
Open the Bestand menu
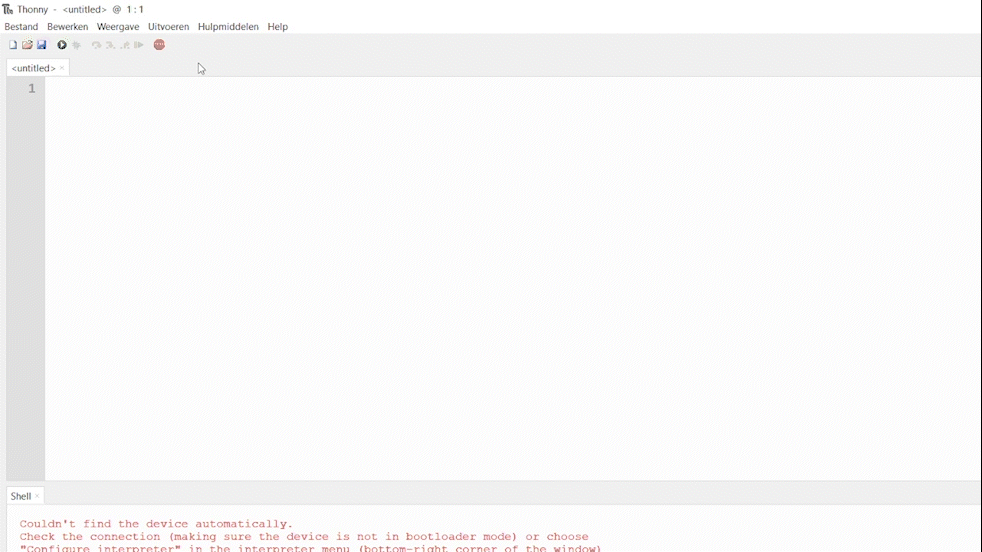(x=21, y=26)
